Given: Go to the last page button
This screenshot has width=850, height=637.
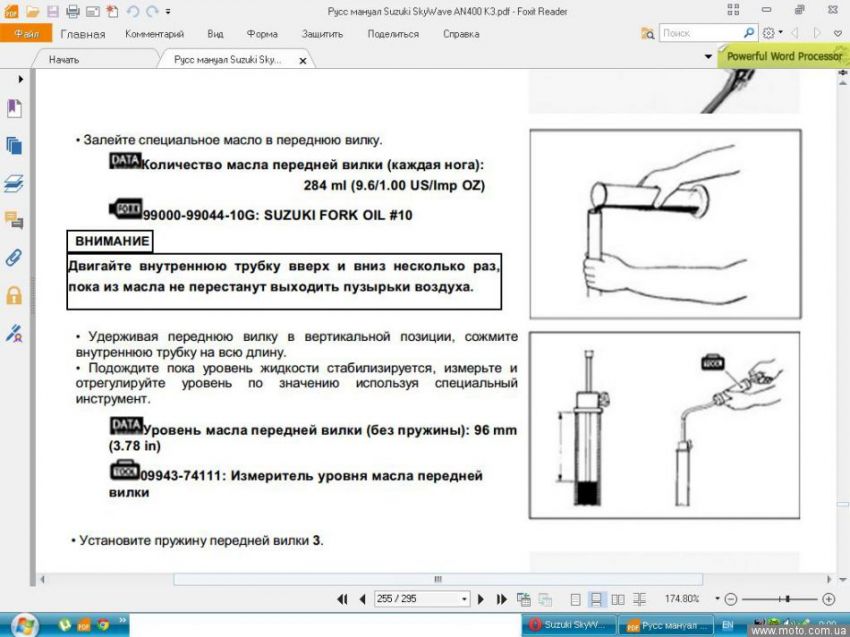Looking at the screenshot, I should click(x=502, y=599).
